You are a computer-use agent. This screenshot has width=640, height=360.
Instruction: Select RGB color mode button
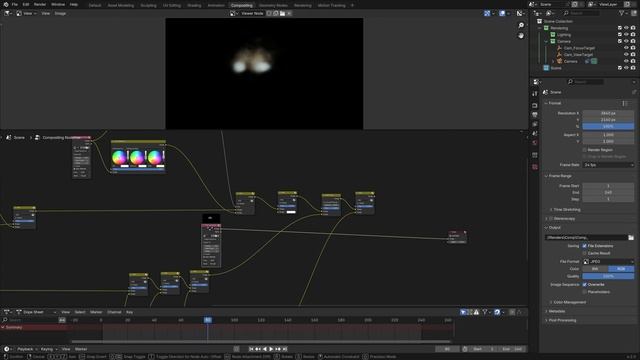point(621,269)
